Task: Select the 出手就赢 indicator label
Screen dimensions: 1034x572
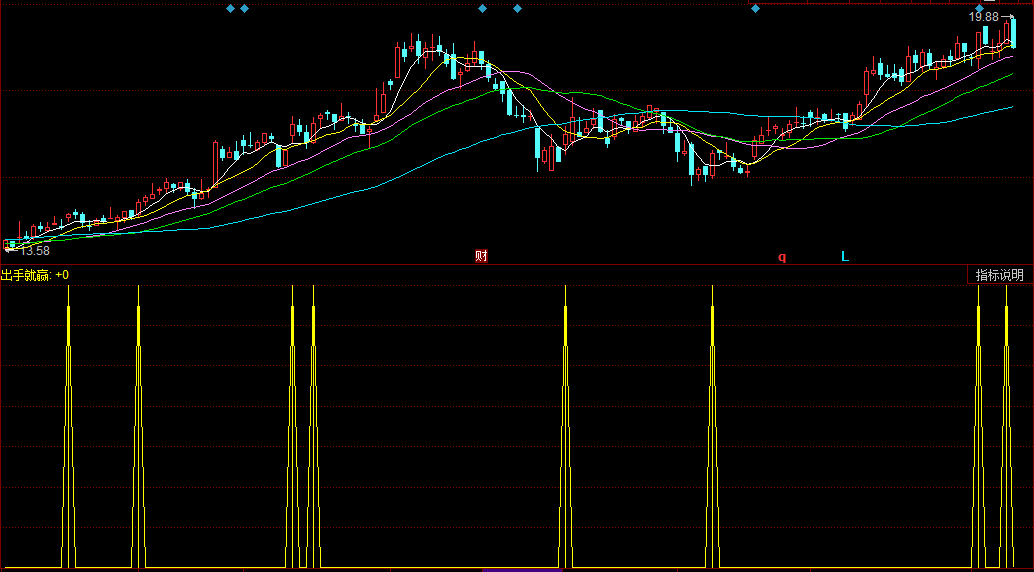Action: coord(26,275)
